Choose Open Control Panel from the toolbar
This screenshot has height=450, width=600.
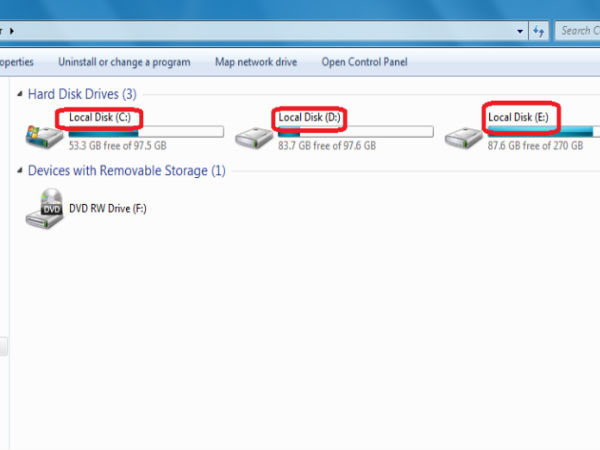tap(364, 62)
